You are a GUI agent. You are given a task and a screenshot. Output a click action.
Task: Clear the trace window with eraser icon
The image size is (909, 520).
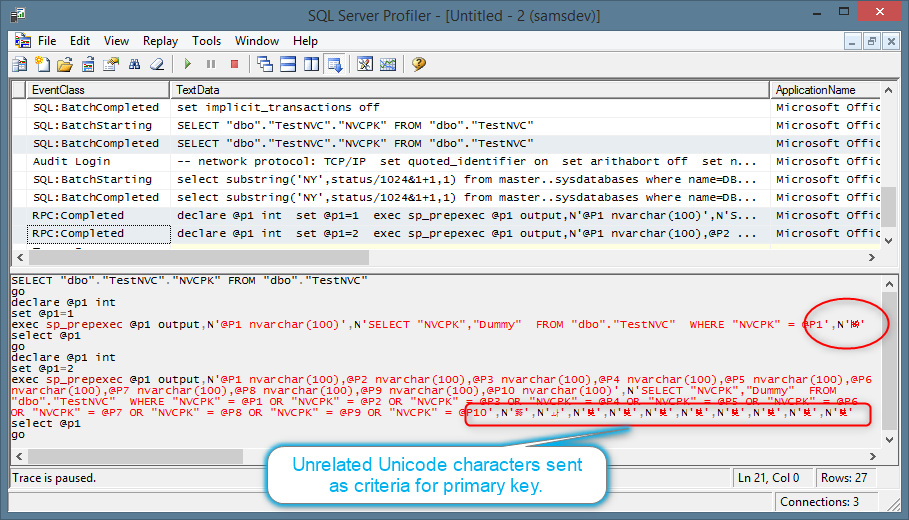coord(157,64)
